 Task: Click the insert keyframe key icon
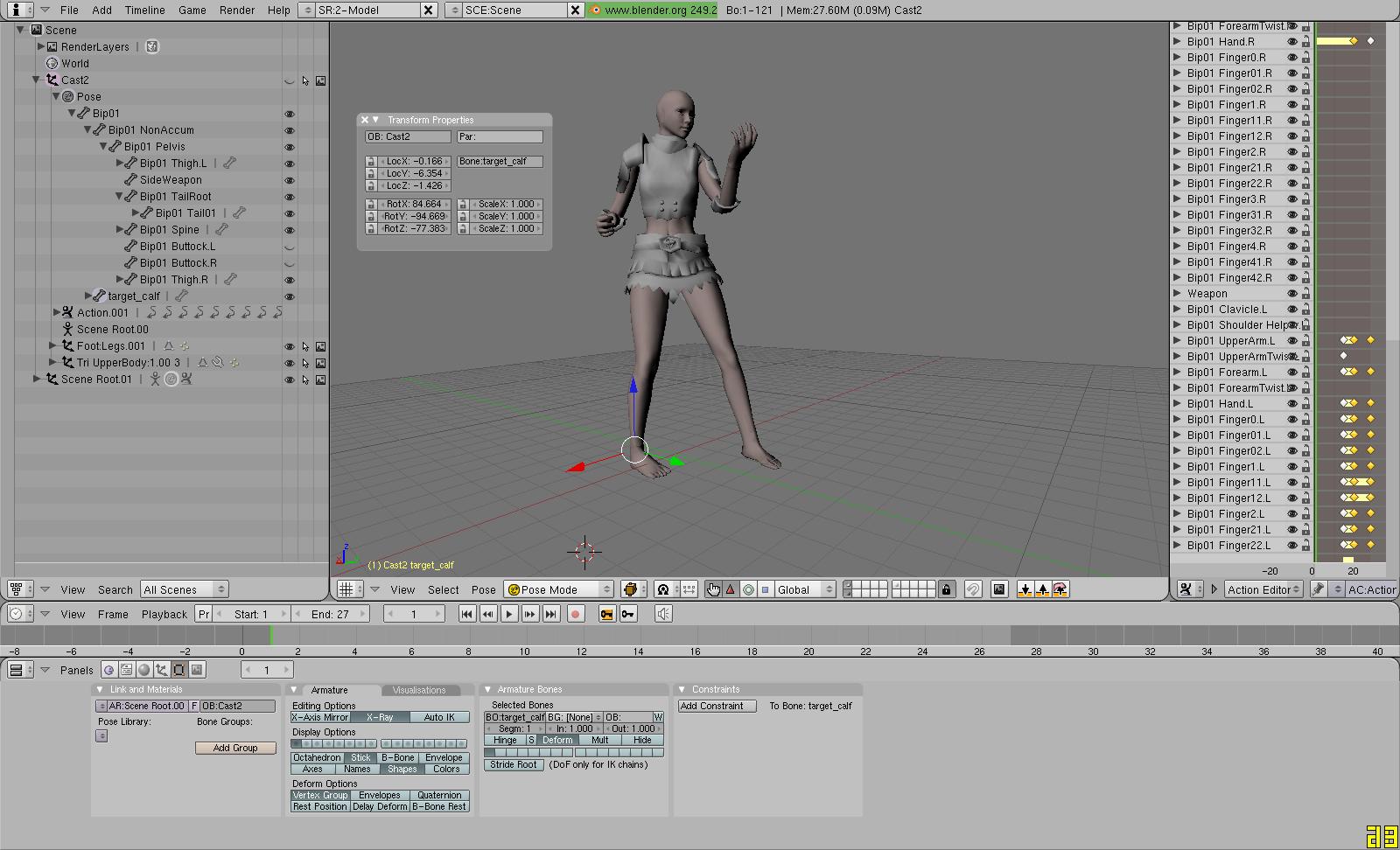tap(628, 614)
